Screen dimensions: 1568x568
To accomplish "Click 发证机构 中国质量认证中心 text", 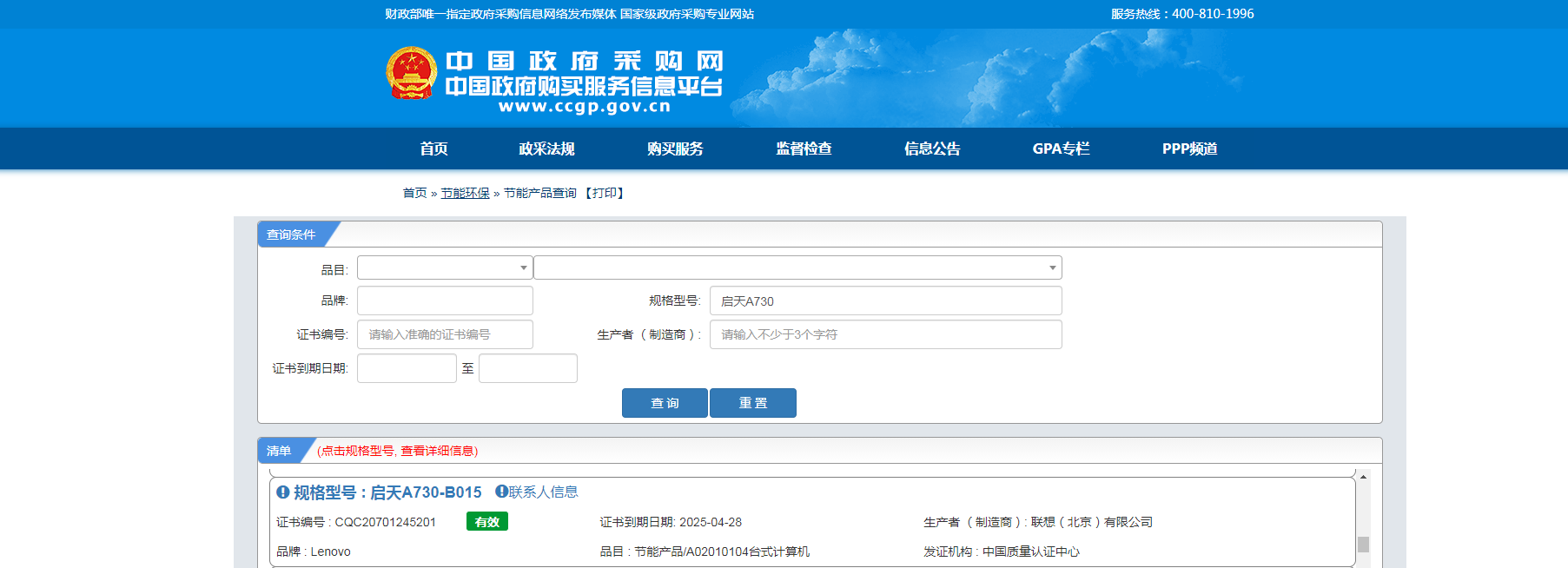I will point(1002,551).
